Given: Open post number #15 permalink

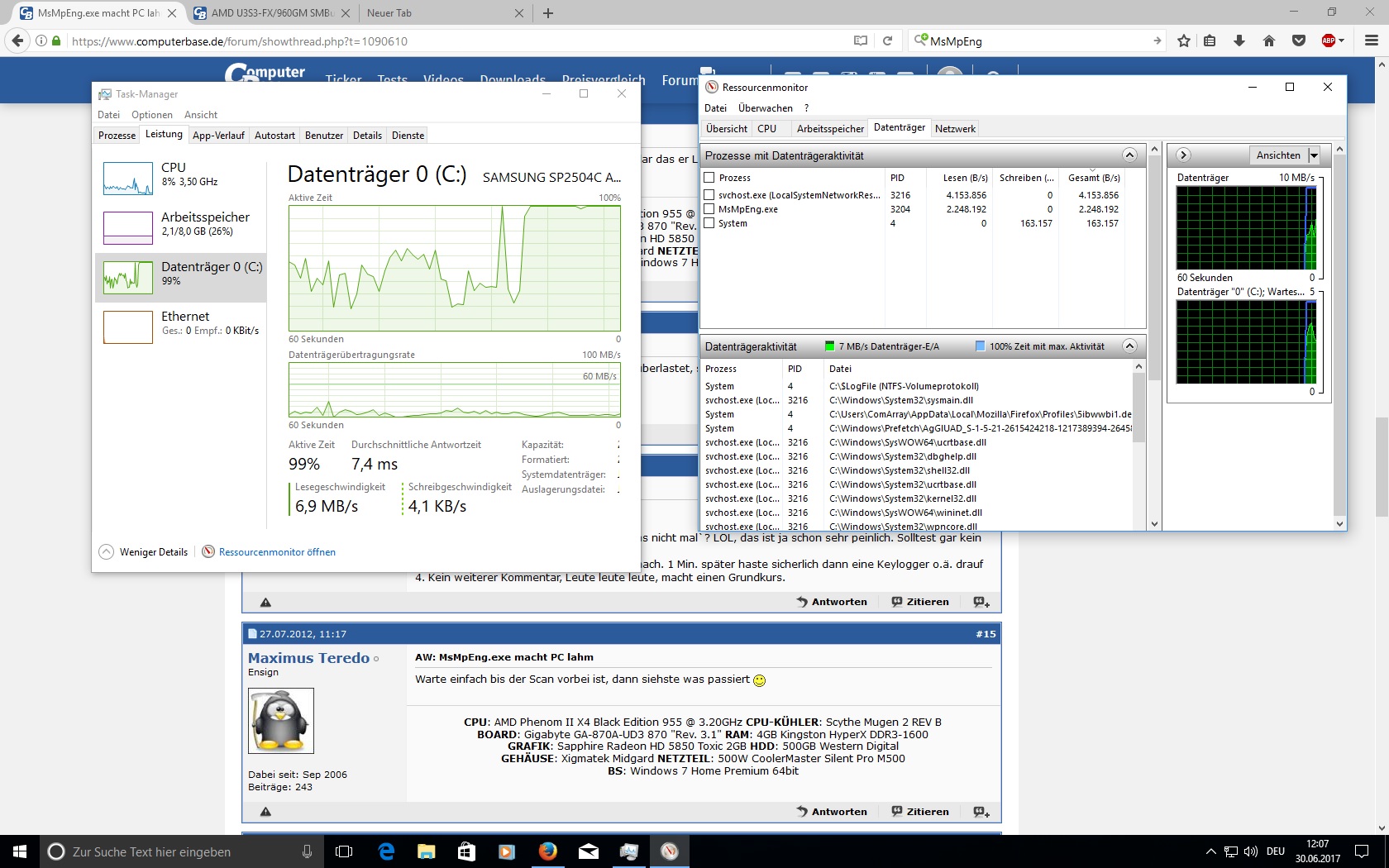Looking at the screenshot, I should coord(986,634).
